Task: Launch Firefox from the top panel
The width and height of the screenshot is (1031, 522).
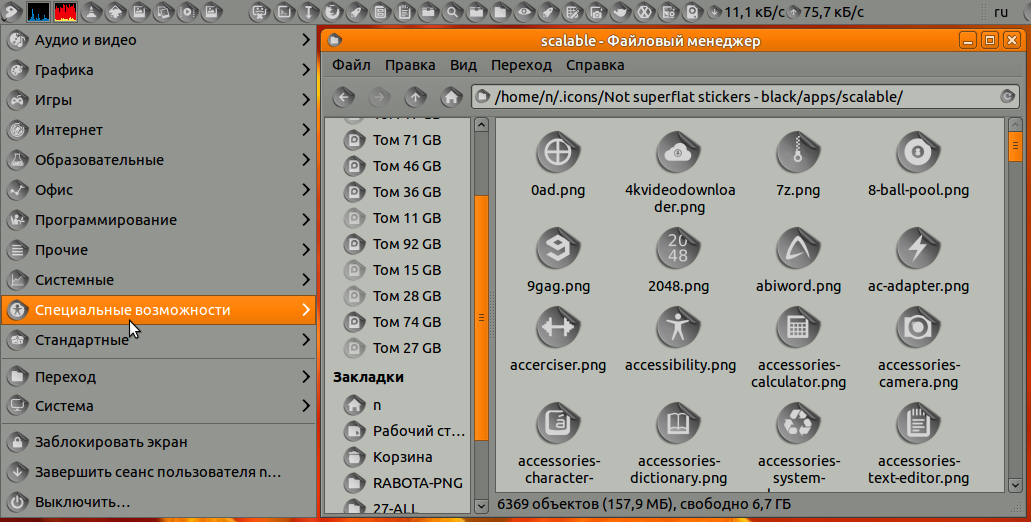Action: click(332, 11)
